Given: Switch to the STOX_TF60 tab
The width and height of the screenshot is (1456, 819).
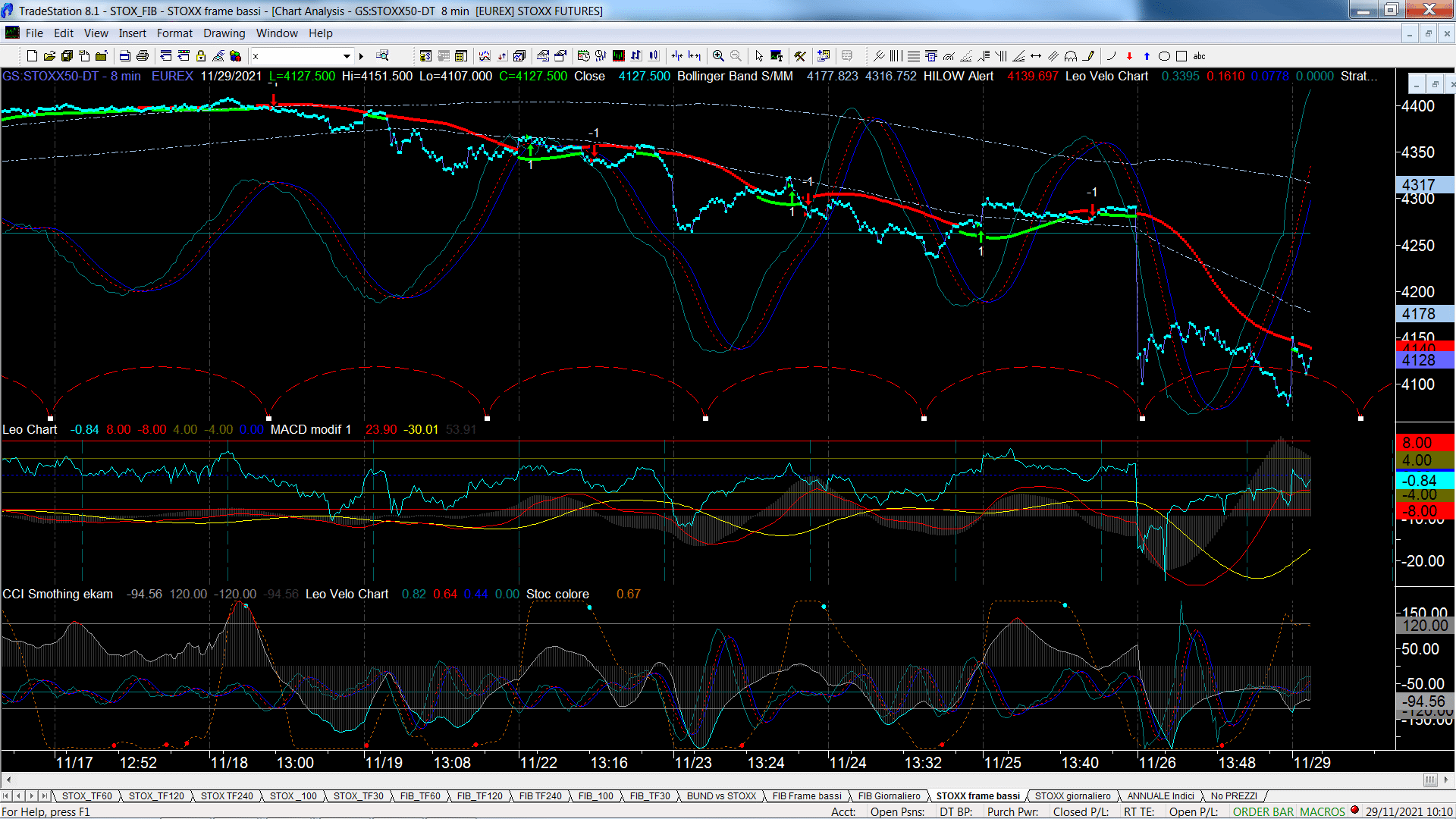Looking at the screenshot, I should [86, 796].
